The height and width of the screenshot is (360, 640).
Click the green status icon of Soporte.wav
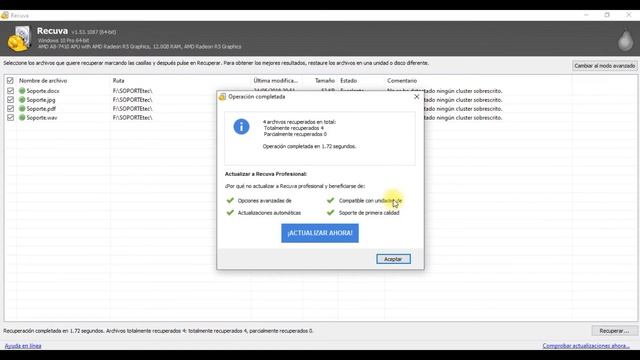pos(22,118)
